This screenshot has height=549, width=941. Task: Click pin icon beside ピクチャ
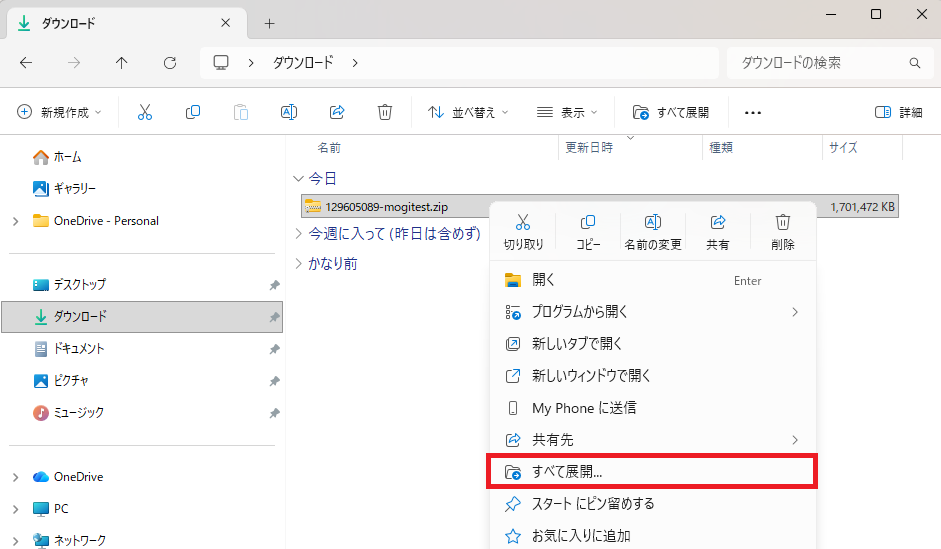click(x=274, y=381)
